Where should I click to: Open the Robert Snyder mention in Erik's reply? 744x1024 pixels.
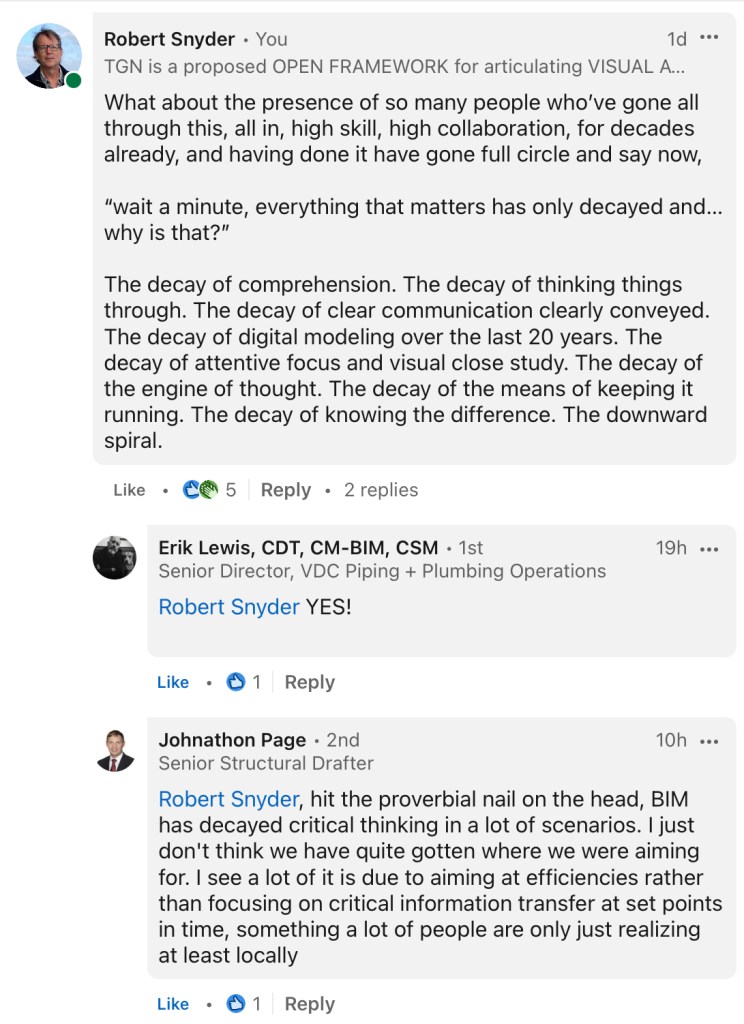[x=229, y=607]
